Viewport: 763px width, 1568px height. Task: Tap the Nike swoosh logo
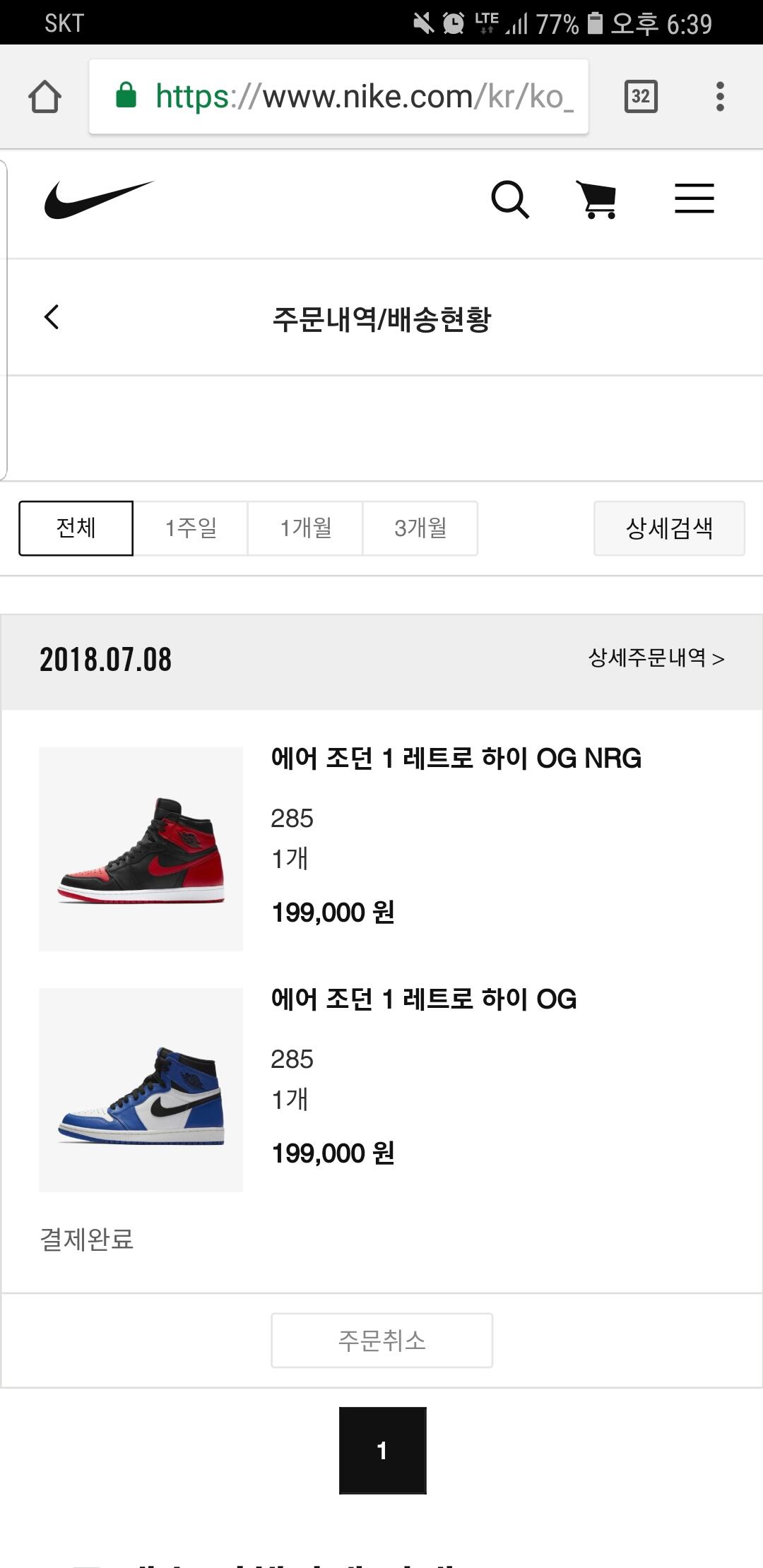[x=99, y=199]
